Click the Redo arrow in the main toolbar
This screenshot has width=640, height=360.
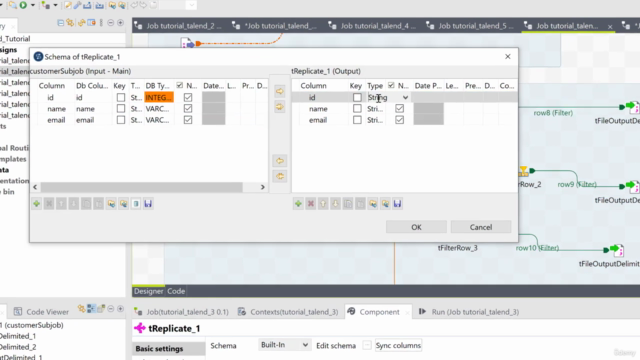(x=144, y=5)
